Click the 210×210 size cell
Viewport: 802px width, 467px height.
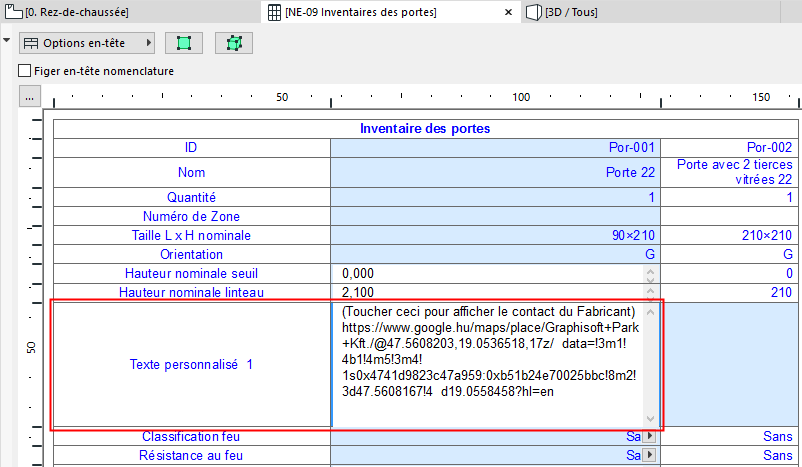[x=729, y=235]
